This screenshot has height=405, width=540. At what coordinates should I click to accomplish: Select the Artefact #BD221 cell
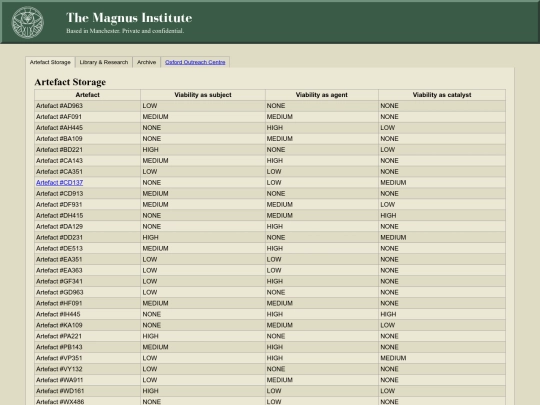tap(87, 150)
